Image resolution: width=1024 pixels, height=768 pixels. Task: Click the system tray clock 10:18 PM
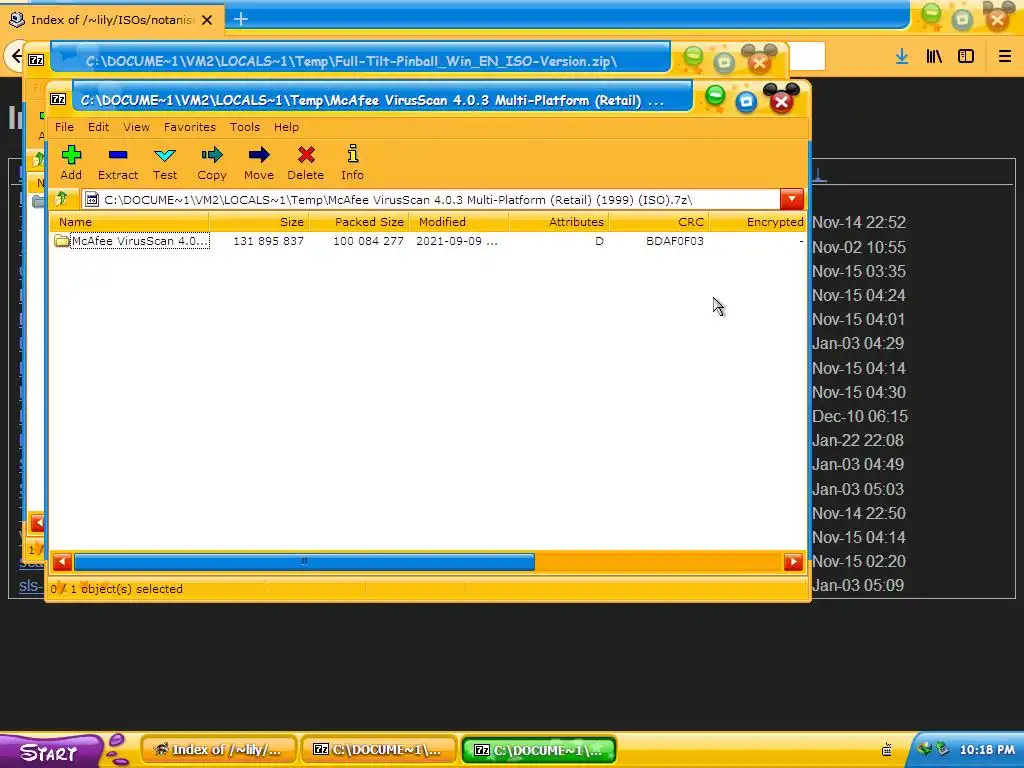[x=987, y=750]
